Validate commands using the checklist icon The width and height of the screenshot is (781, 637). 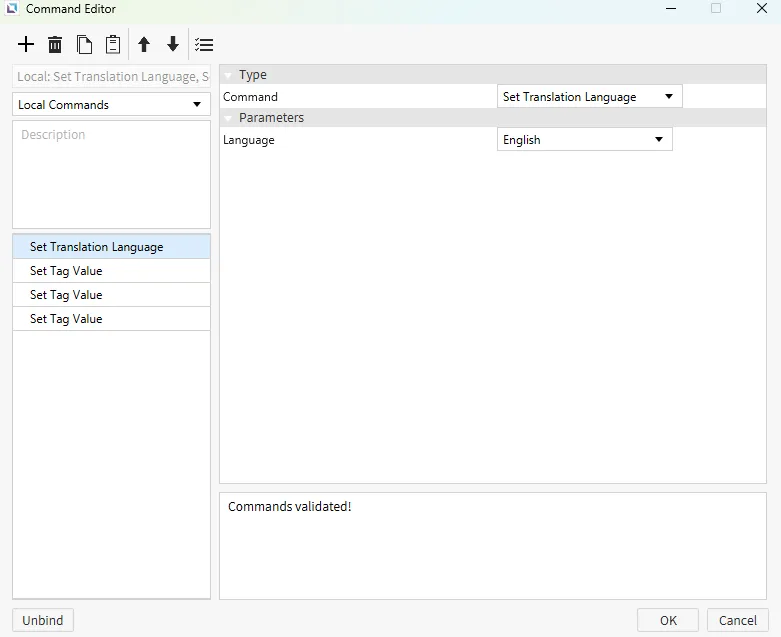[204, 45]
